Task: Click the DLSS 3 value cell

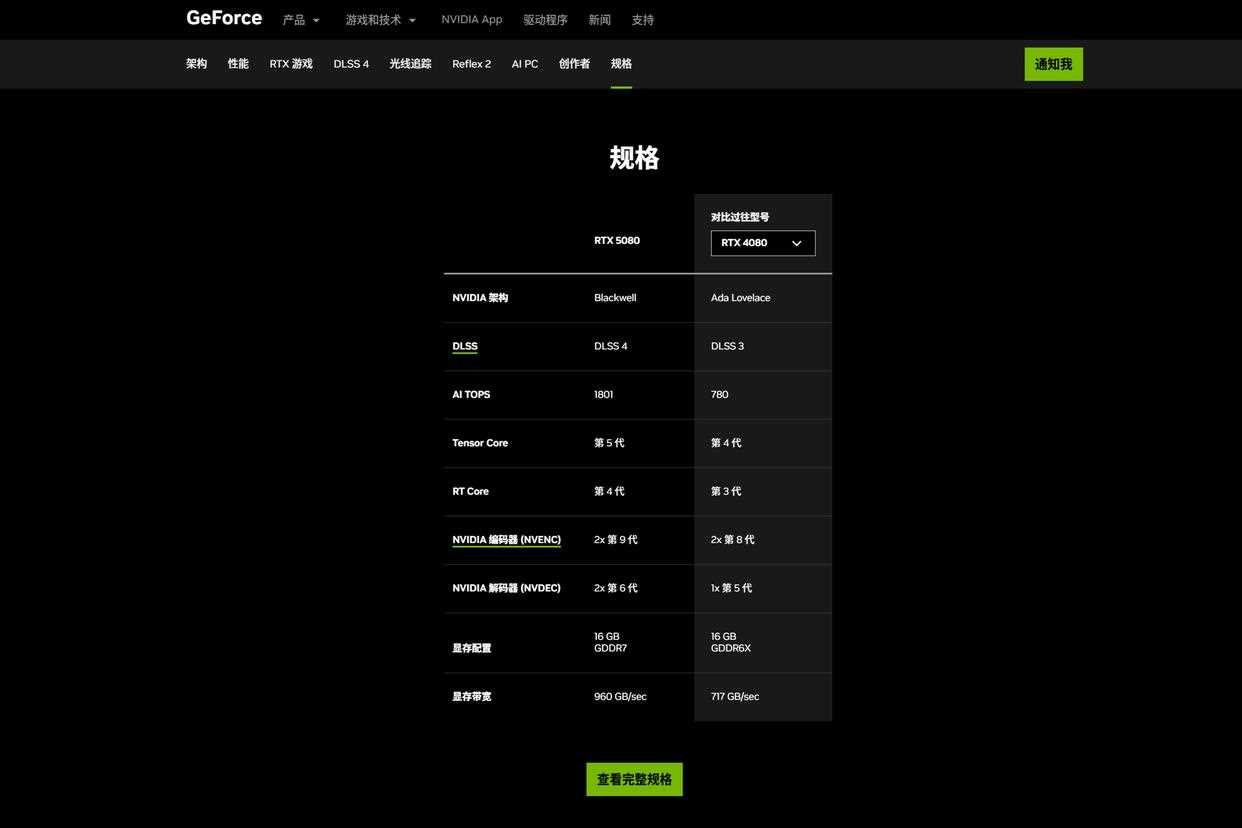Action: 727,346
